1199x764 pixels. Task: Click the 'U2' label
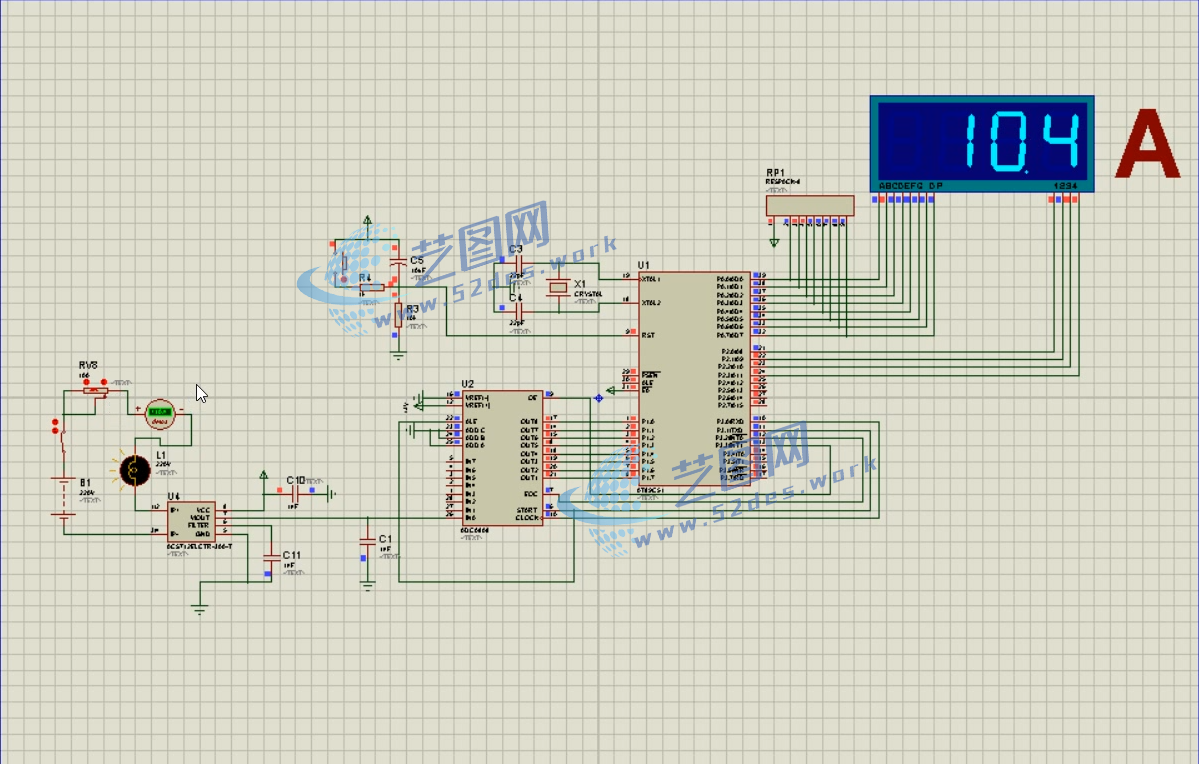tap(468, 384)
